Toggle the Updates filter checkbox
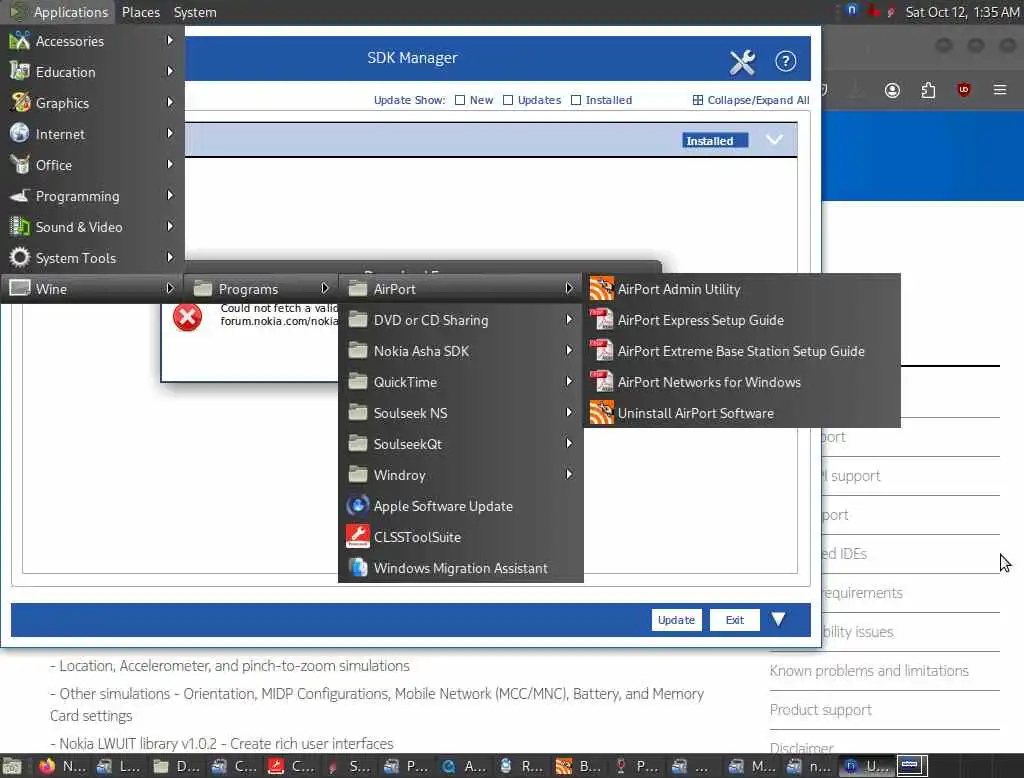The width and height of the screenshot is (1024, 778). click(x=507, y=100)
